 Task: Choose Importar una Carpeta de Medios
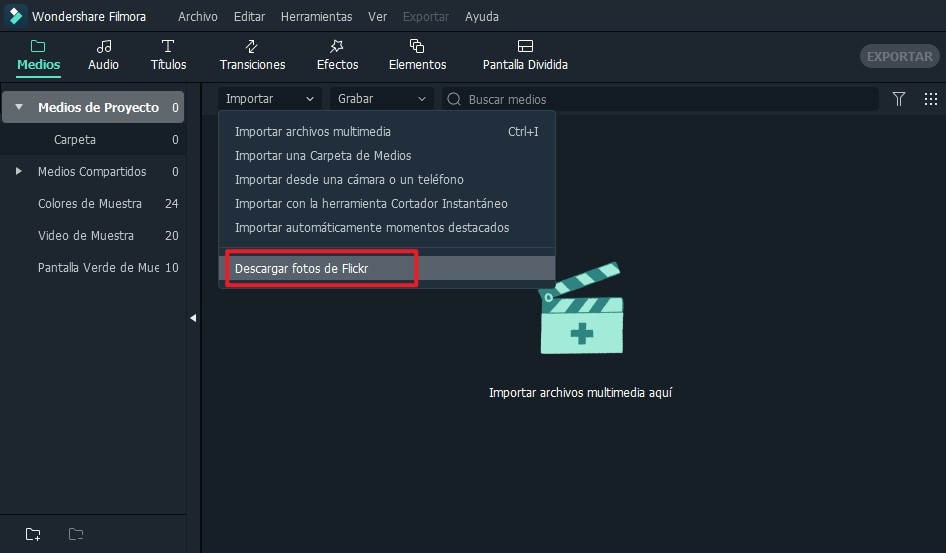click(387, 156)
